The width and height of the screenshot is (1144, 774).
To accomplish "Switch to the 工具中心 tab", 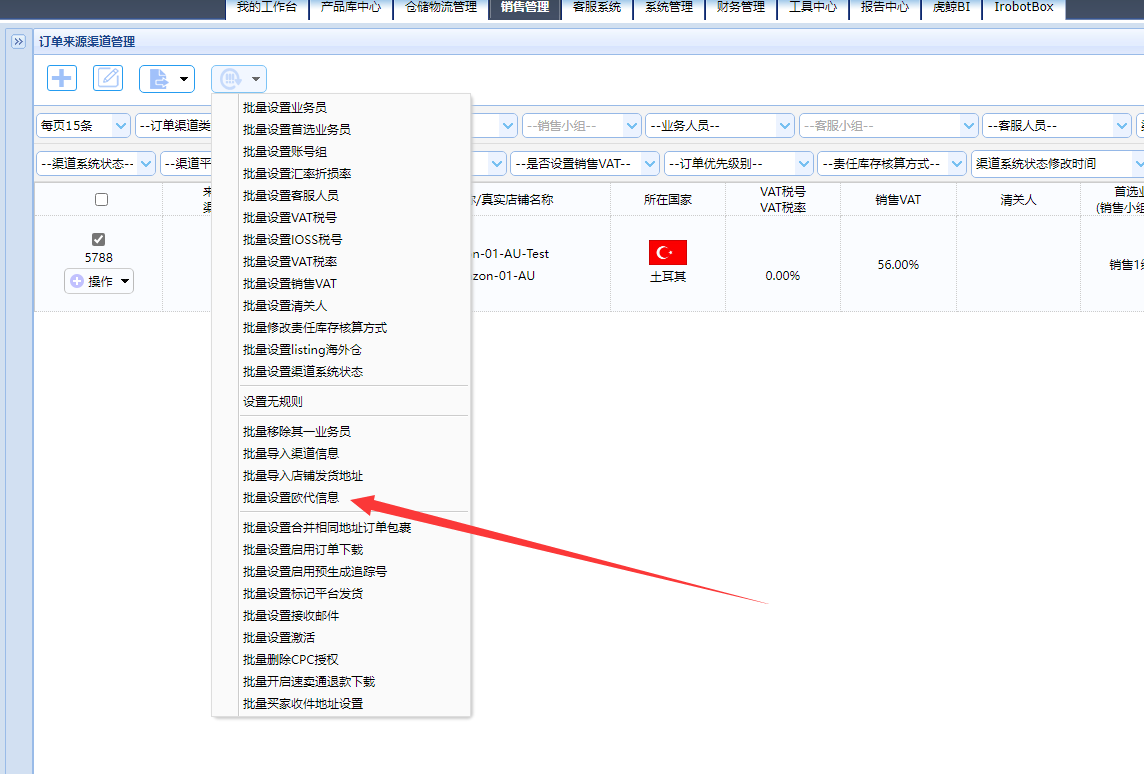I will point(813,7).
